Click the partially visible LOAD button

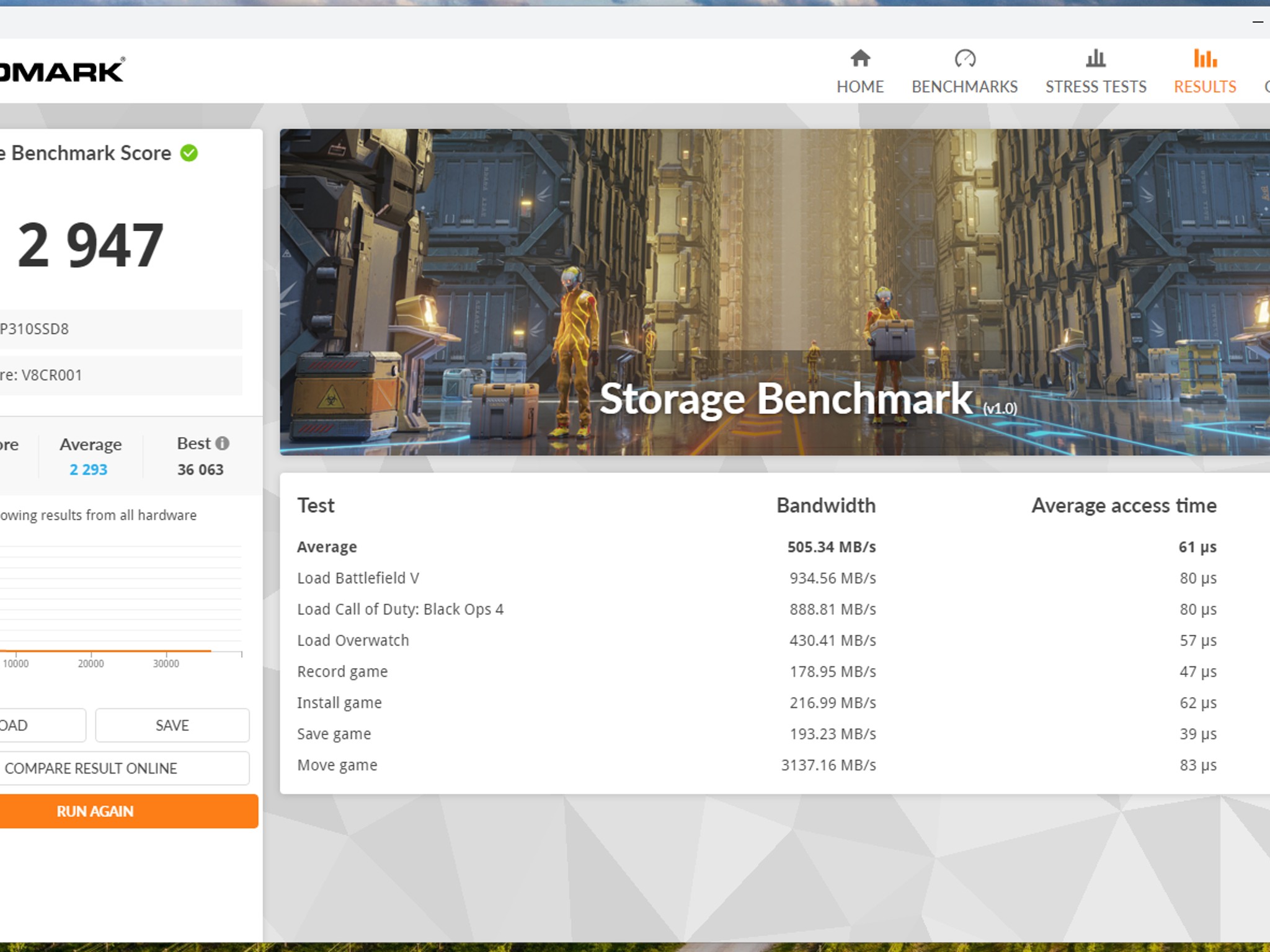42,725
